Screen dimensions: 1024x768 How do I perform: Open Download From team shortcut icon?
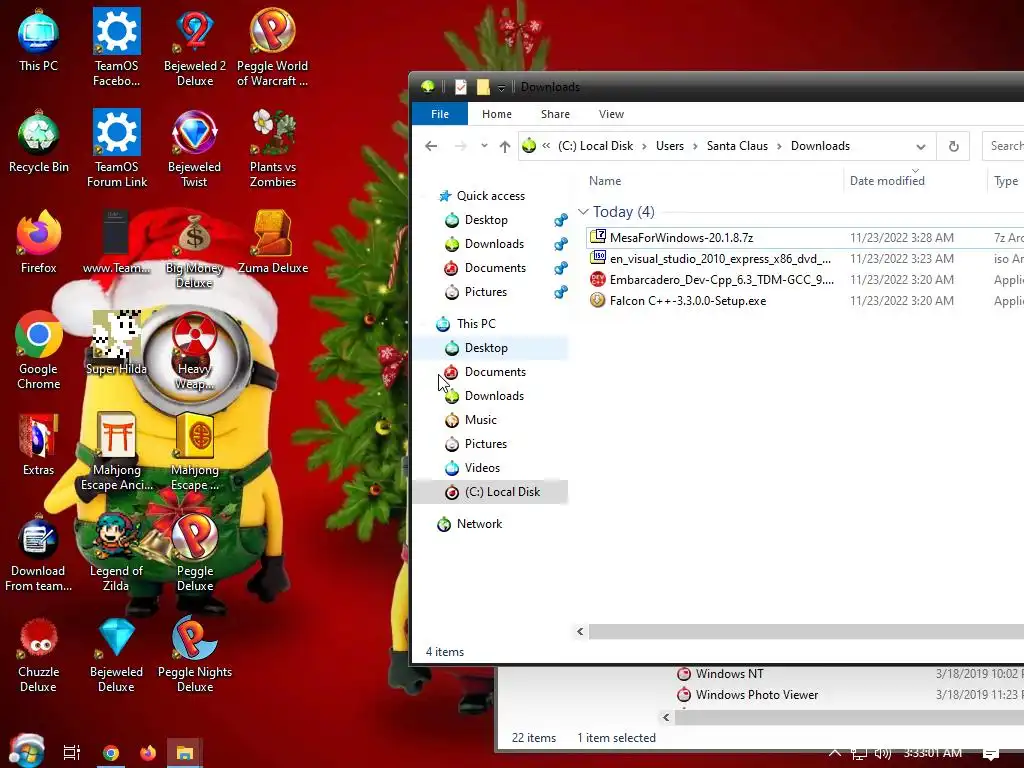pyautogui.click(x=38, y=552)
